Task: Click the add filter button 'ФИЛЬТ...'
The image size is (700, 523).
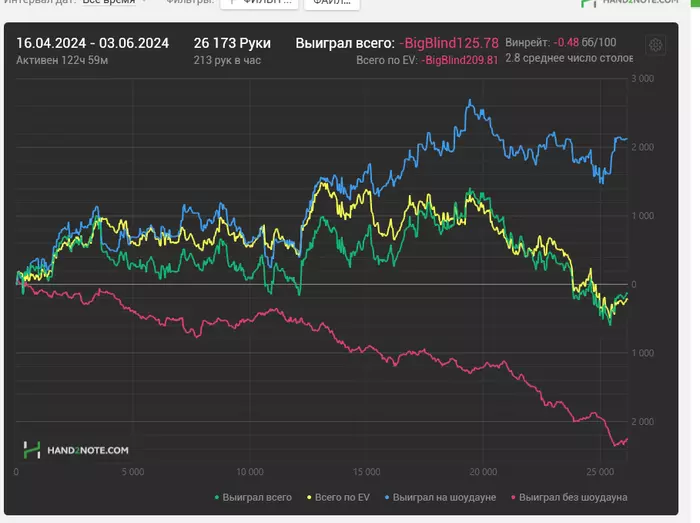Action: click(259, 2)
